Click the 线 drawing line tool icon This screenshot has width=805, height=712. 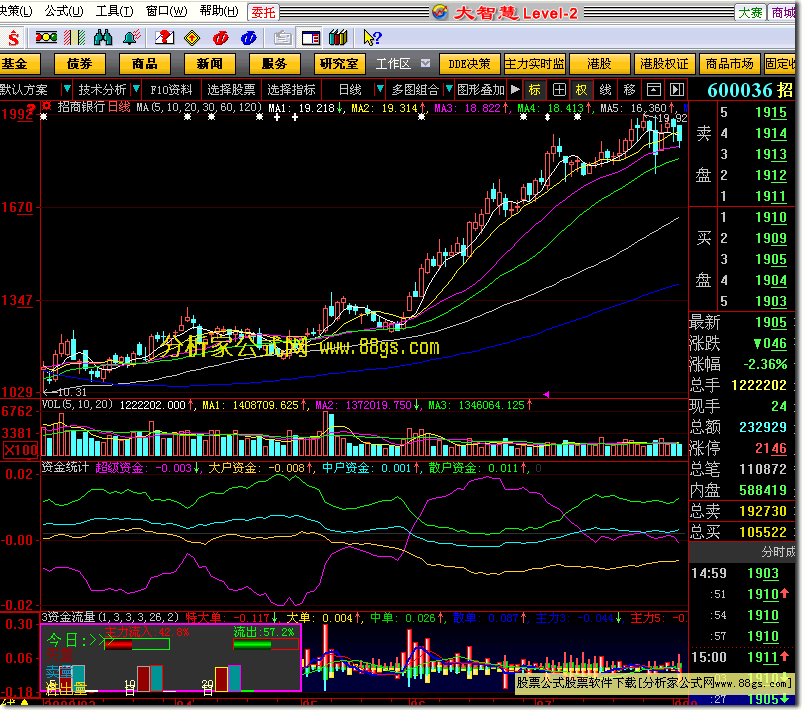(606, 90)
